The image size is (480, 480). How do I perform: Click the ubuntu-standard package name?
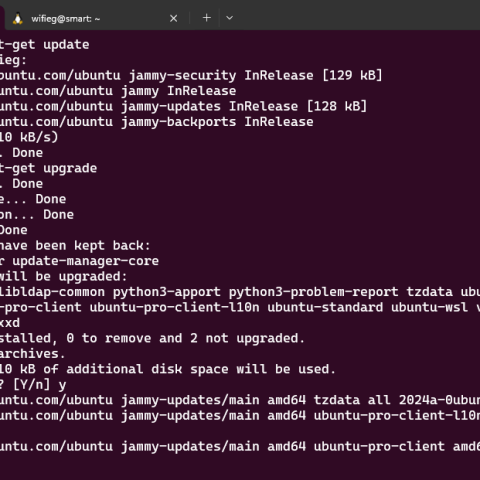[x=325, y=307]
